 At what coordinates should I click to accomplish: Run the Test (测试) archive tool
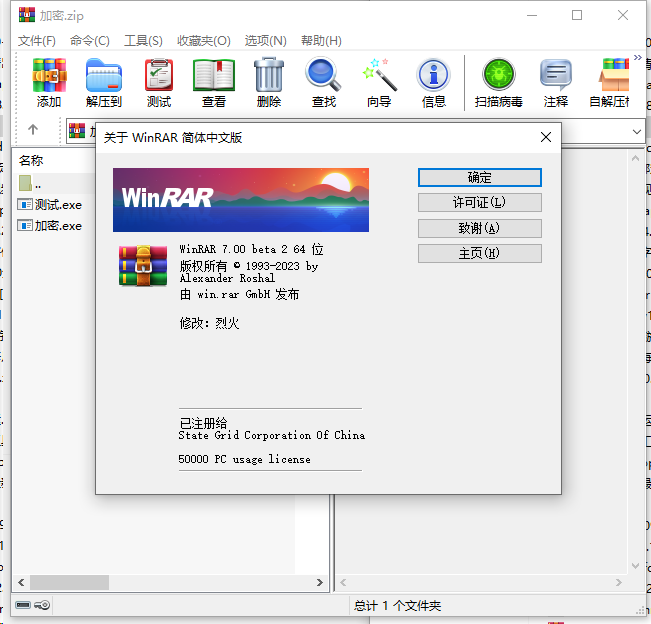159,82
